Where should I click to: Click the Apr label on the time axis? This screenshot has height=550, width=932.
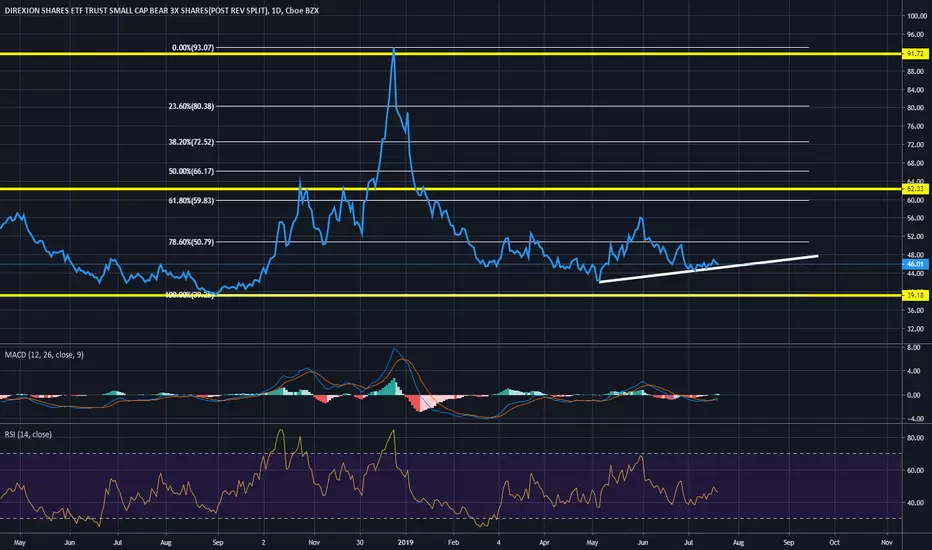544,542
